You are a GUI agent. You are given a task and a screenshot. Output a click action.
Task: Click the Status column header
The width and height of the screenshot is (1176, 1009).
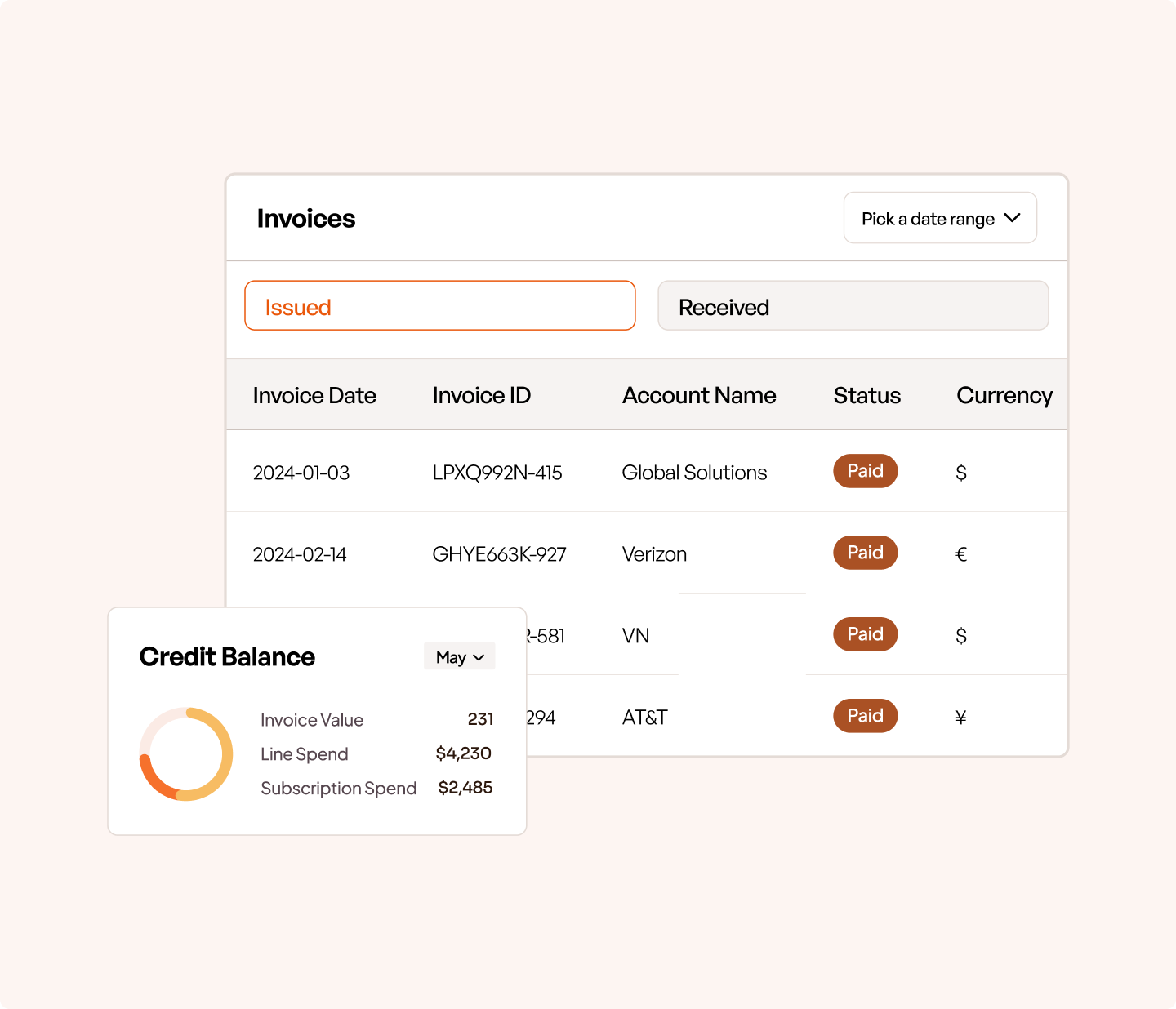click(x=866, y=396)
